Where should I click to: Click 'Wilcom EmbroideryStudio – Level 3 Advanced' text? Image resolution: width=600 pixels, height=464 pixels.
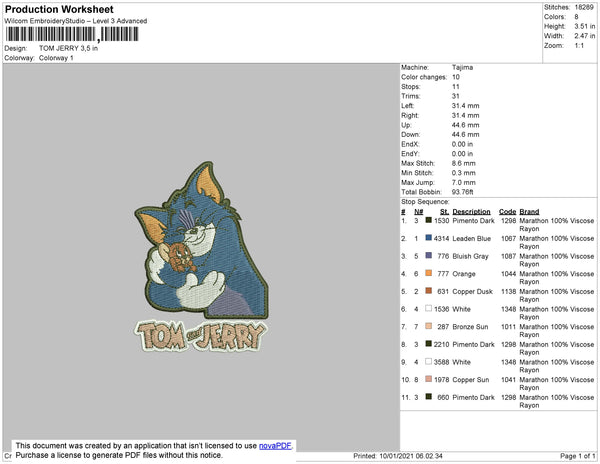[76, 21]
